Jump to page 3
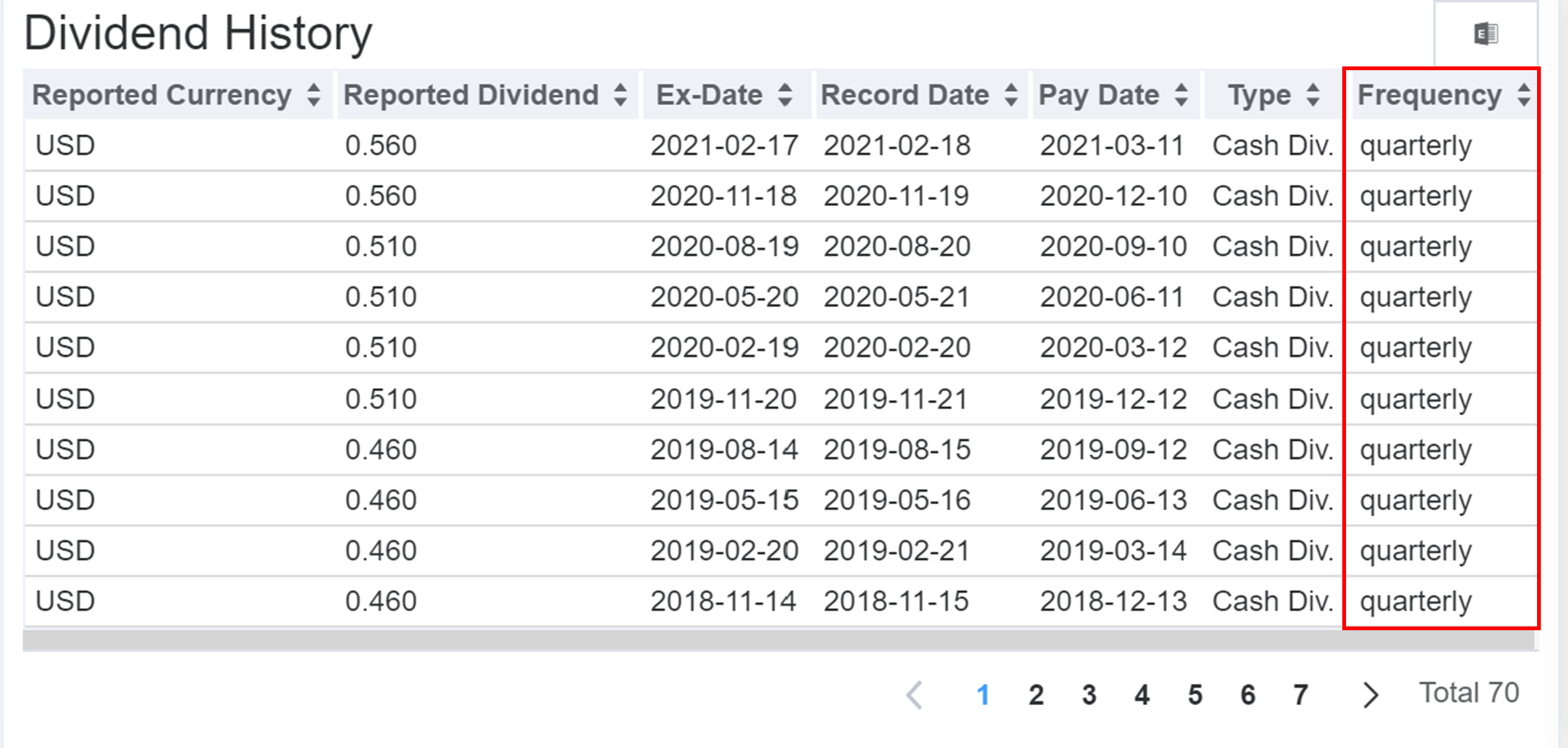1568x748 pixels. coord(1089,694)
